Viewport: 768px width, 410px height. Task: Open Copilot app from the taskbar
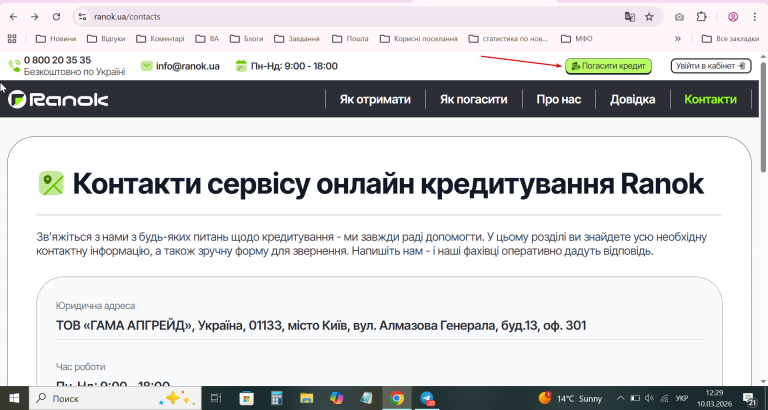click(336, 398)
